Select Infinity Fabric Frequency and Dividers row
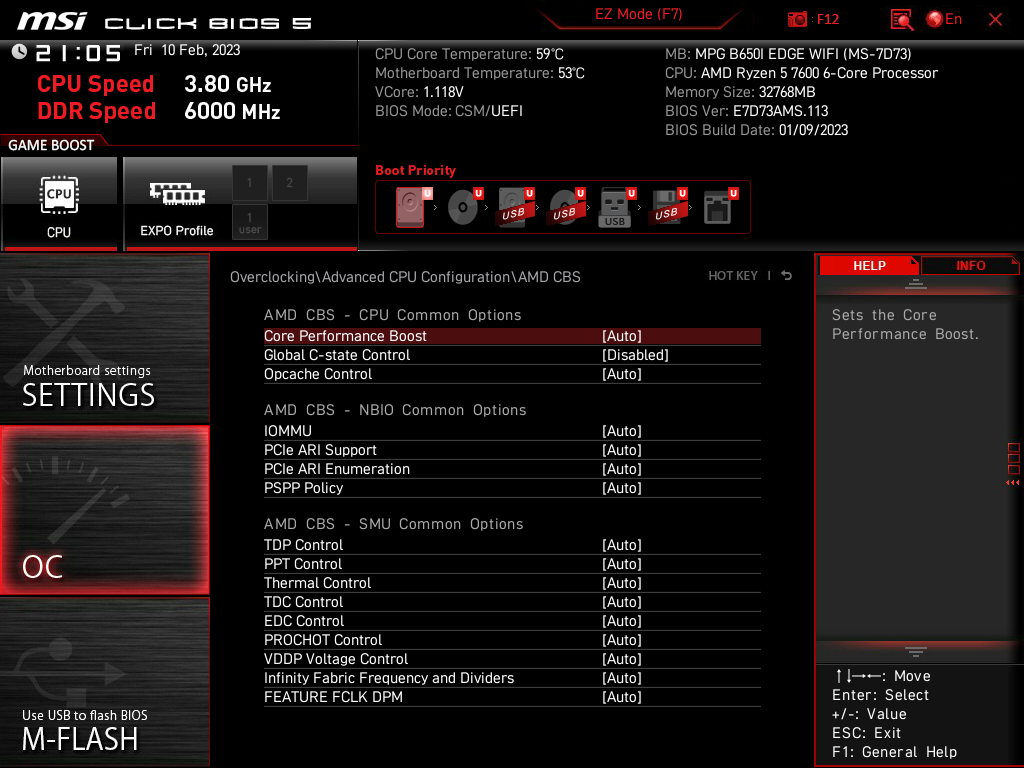Viewport: 1024px width, 768px height. click(512, 678)
